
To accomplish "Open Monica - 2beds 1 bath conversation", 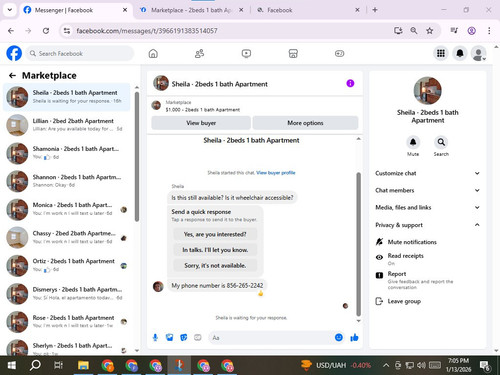I will pyautogui.click(x=67, y=209).
